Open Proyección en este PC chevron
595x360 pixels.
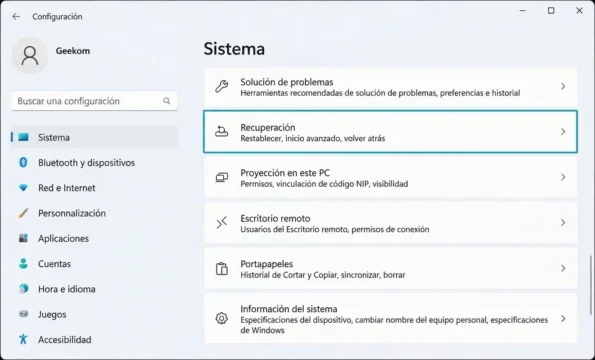pyautogui.click(x=563, y=177)
